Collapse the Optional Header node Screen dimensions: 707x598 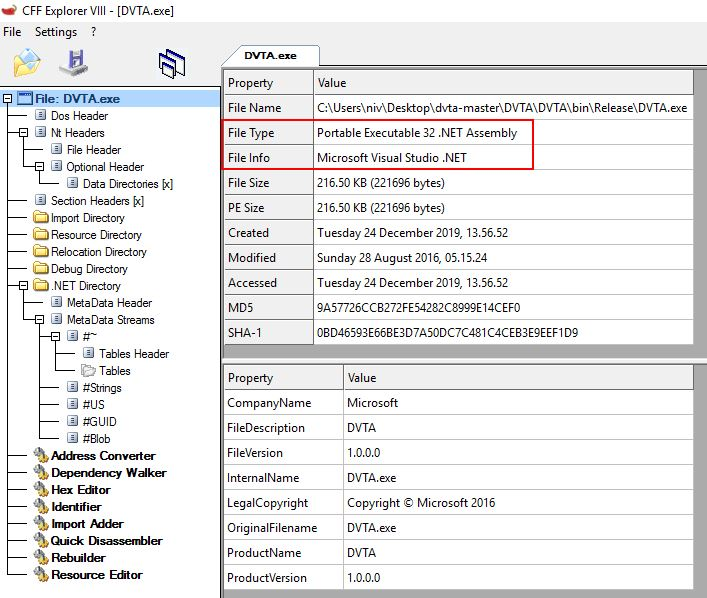click(40, 167)
